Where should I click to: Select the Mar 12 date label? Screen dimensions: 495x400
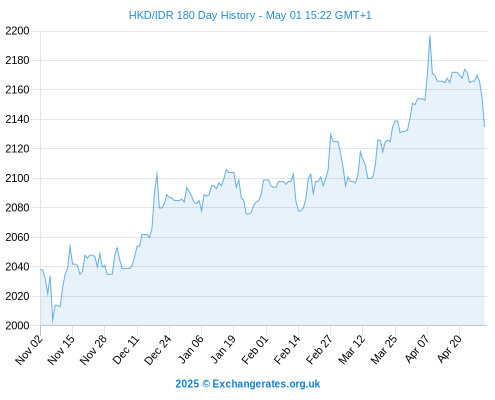point(352,349)
